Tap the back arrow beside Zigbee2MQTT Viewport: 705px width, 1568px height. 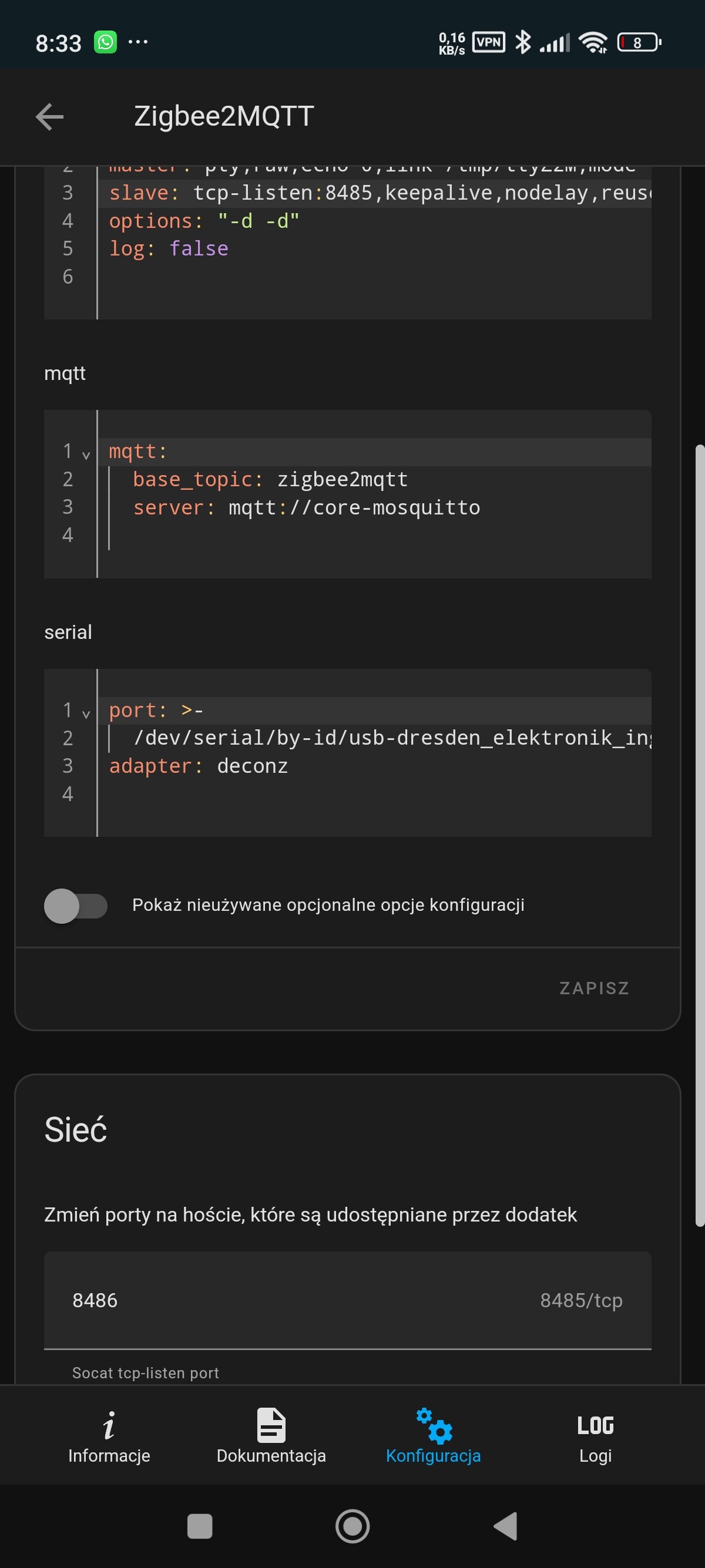point(50,116)
